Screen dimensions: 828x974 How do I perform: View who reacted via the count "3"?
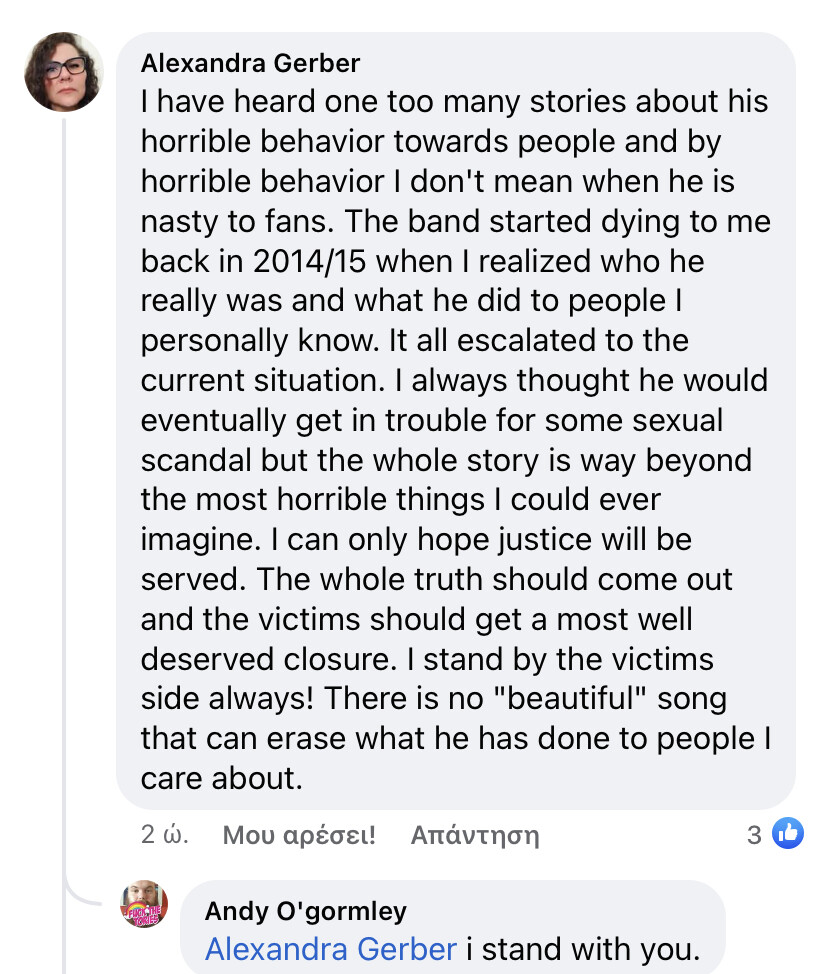point(754,835)
